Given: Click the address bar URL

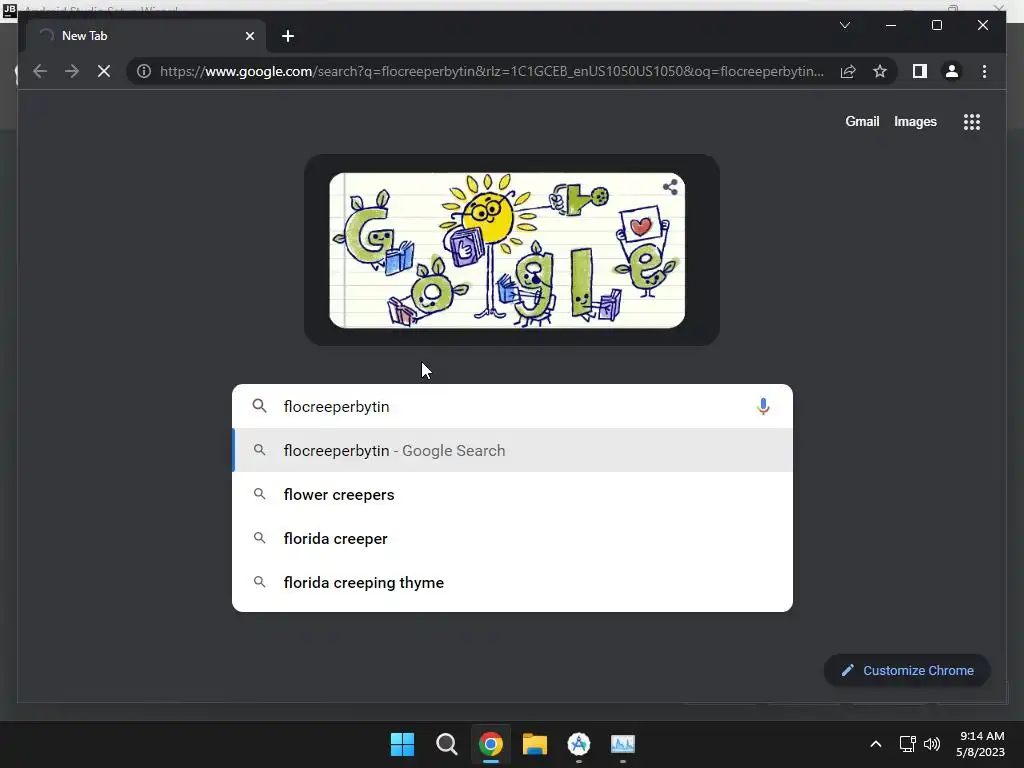Looking at the screenshot, I should tap(491, 71).
